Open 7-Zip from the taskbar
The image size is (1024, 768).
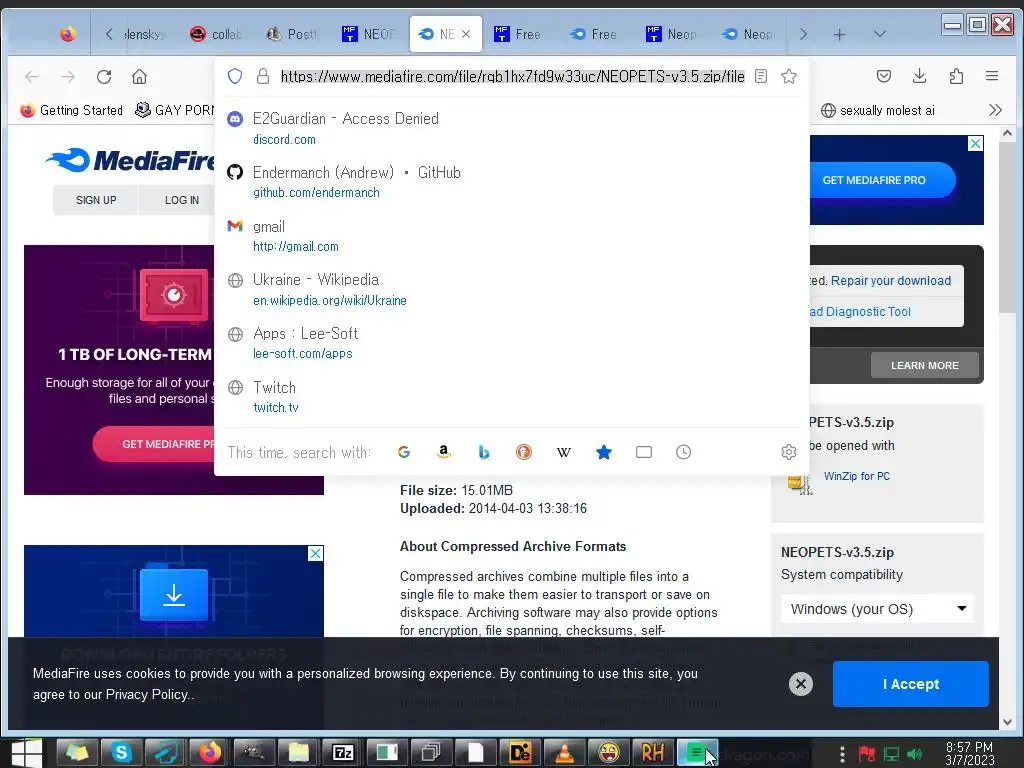click(x=344, y=753)
